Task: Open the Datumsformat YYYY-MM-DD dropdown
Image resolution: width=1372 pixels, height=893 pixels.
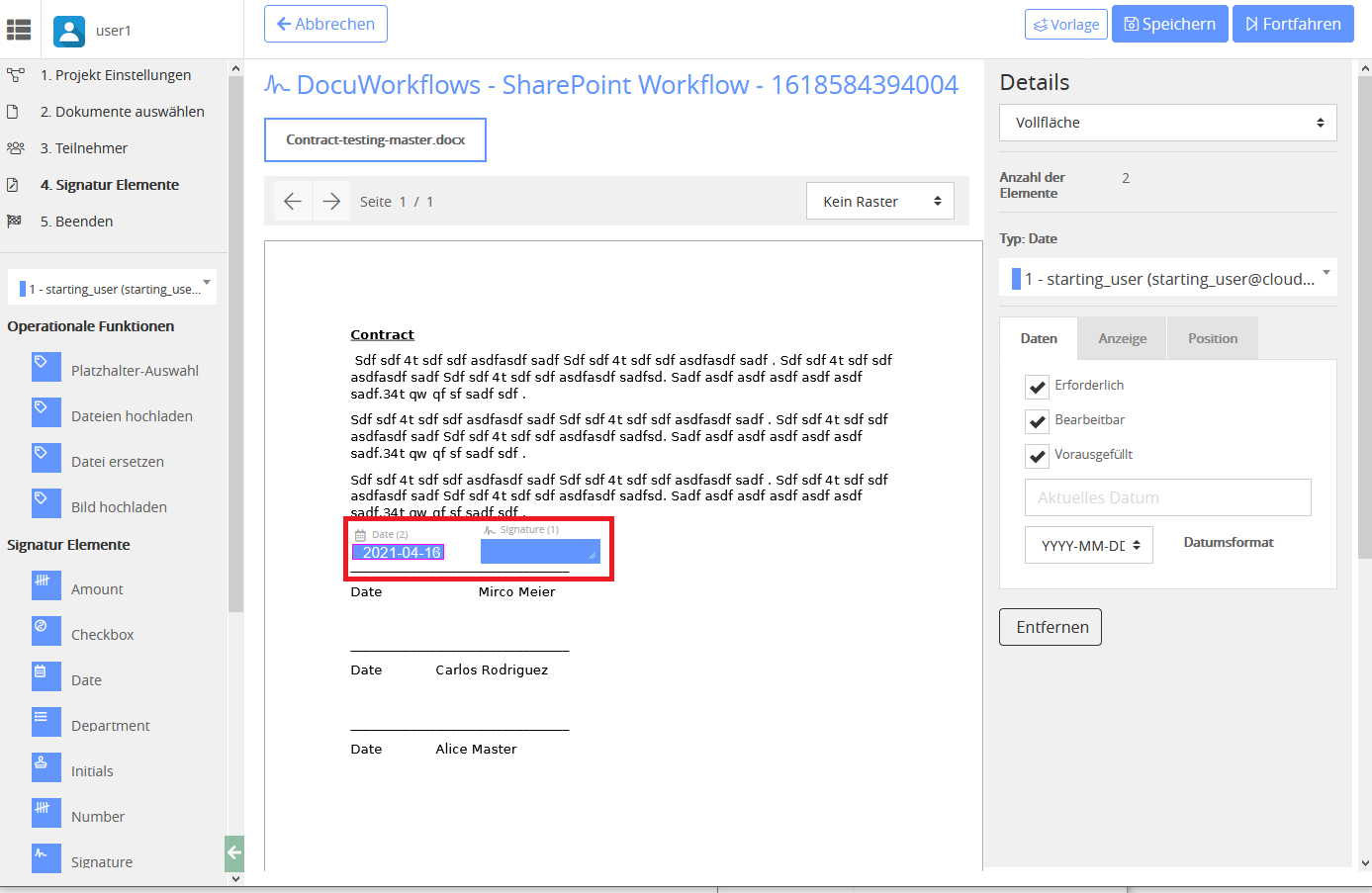Action: pyautogui.click(x=1088, y=545)
